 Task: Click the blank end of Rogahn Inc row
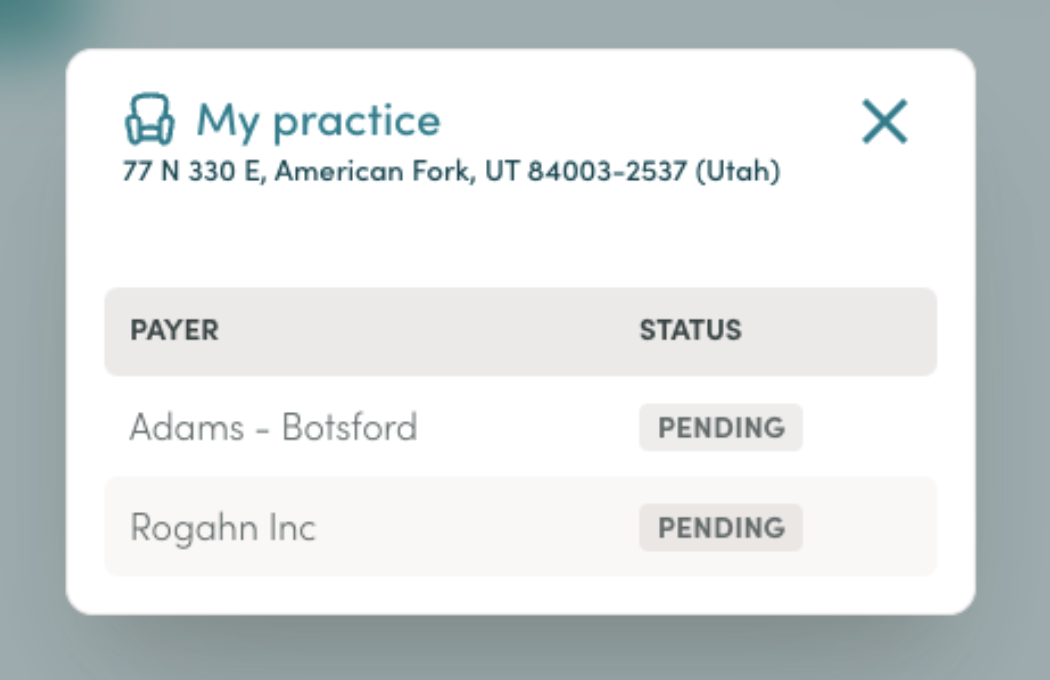[880, 527]
